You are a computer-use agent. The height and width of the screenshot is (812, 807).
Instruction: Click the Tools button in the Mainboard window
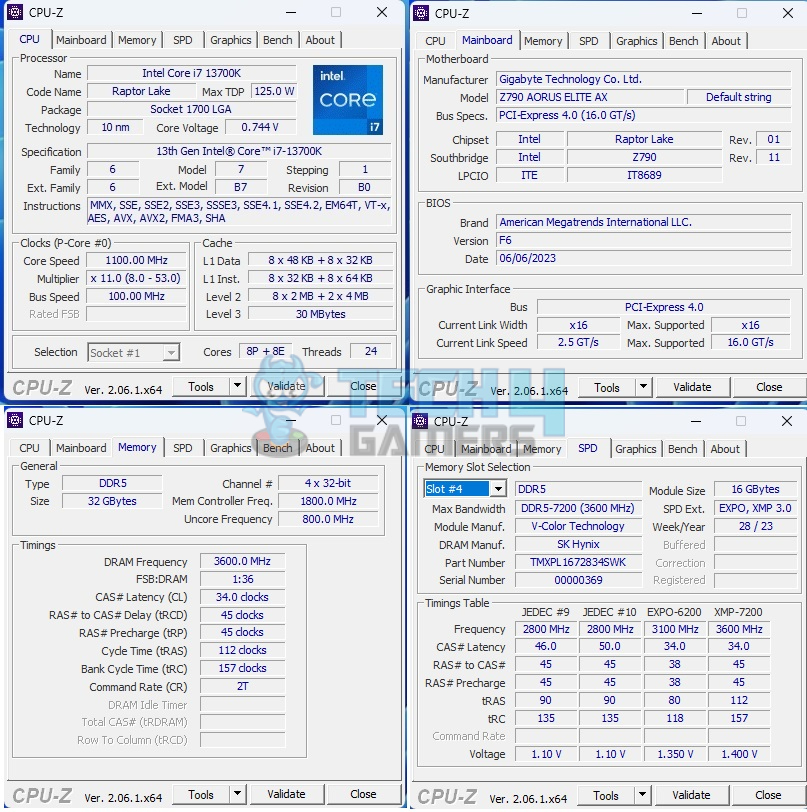pos(607,387)
